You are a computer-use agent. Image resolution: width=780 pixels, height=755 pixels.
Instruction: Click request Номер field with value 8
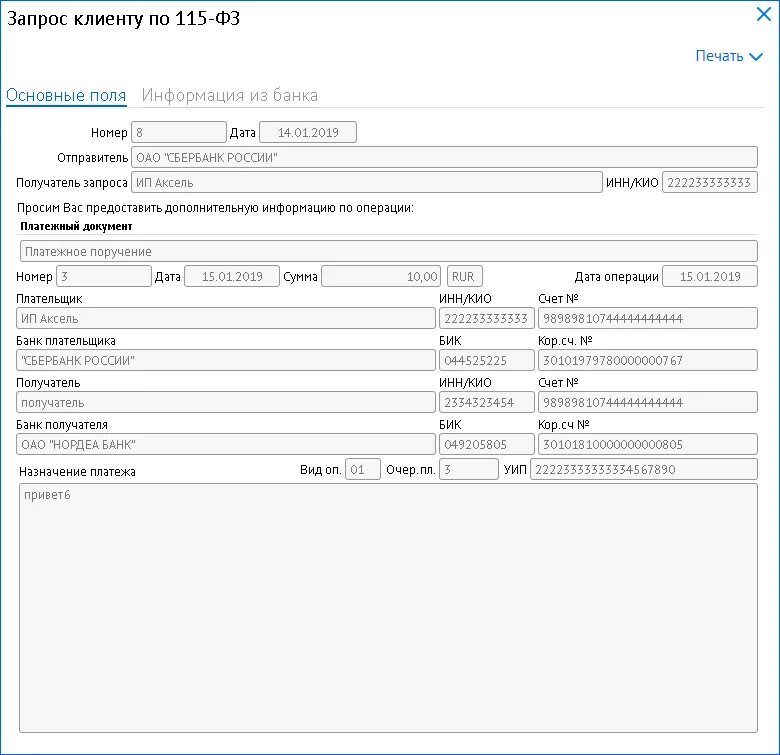pyautogui.click(x=179, y=132)
